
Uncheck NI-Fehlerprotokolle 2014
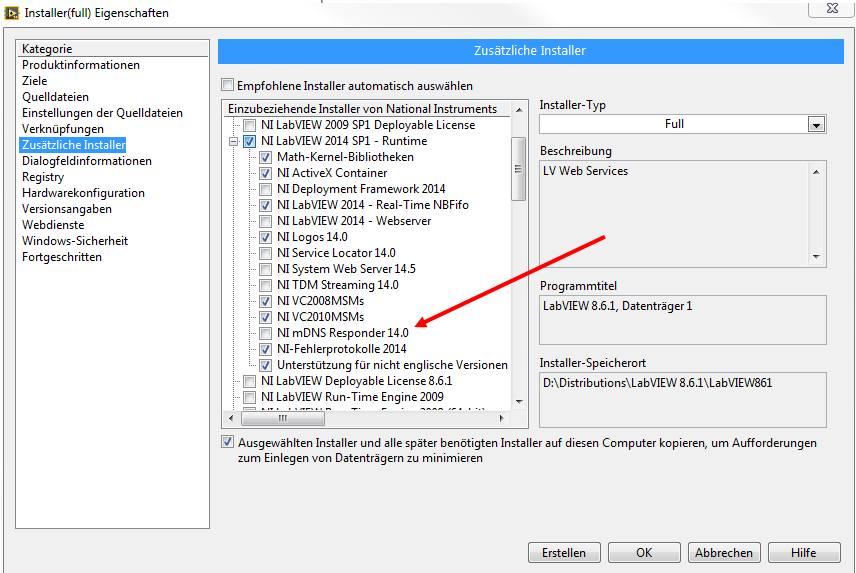[265, 349]
